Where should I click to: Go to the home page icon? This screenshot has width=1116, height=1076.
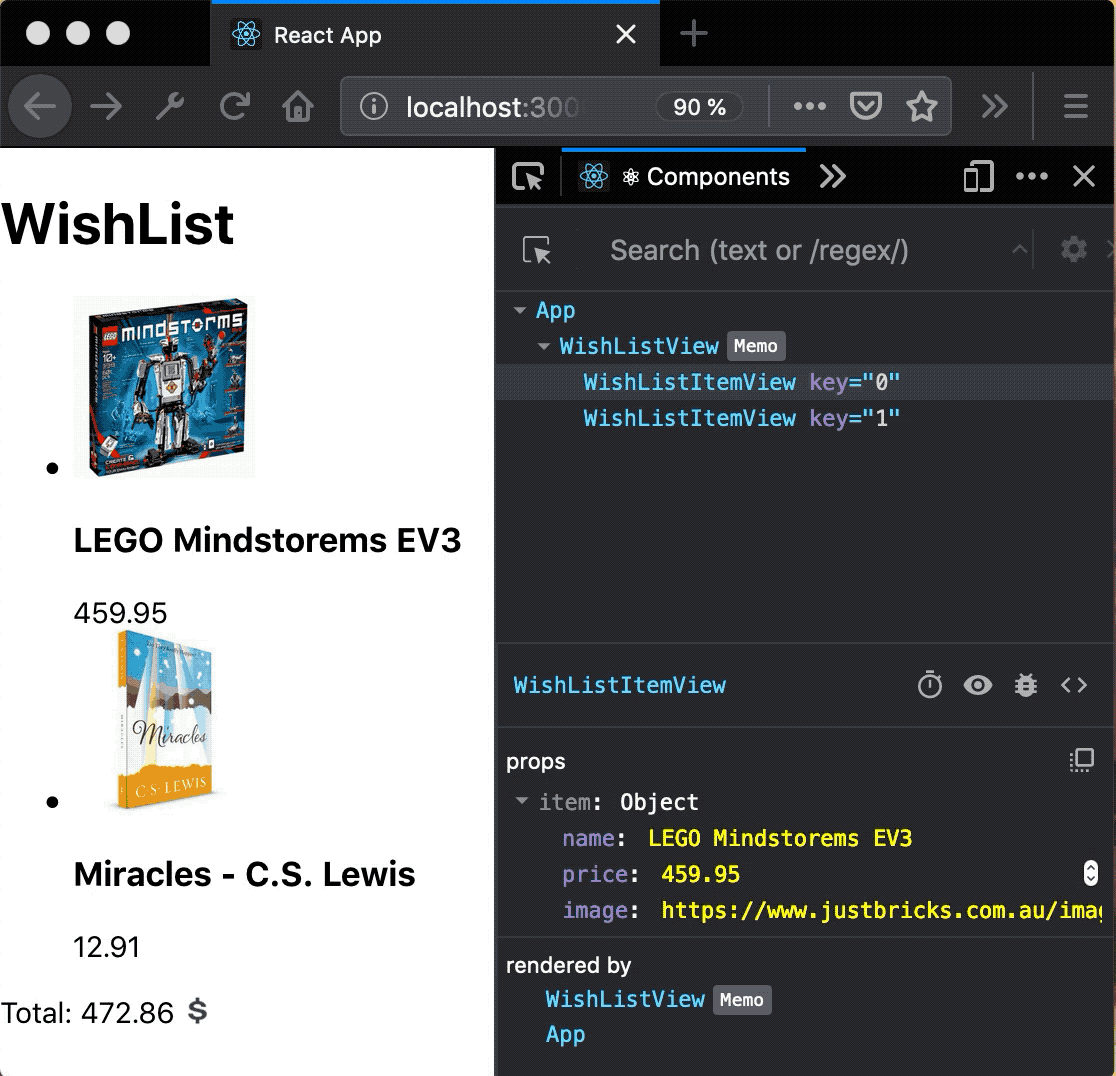pos(298,107)
